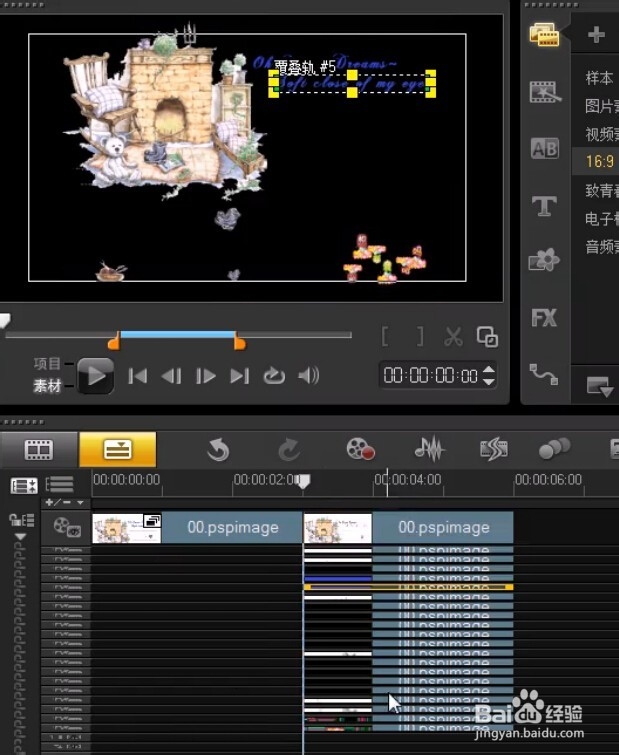Select the second 00.pspimage video clip
The image size is (619, 755).
click(408, 528)
